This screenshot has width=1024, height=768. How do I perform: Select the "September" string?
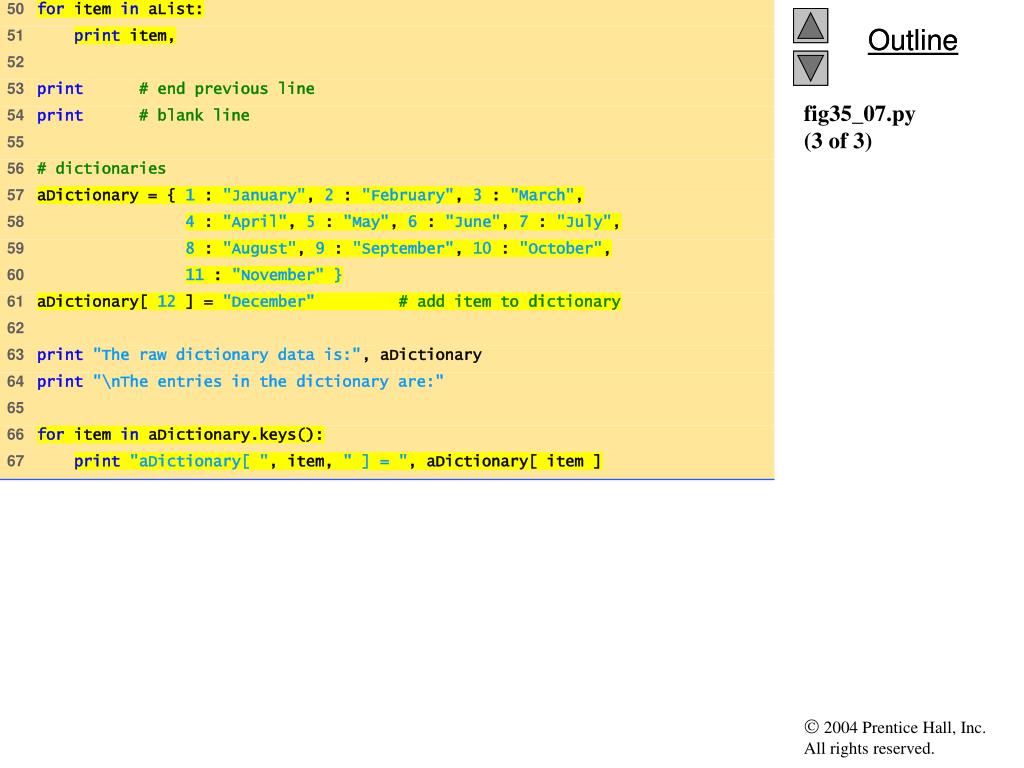point(403,249)
